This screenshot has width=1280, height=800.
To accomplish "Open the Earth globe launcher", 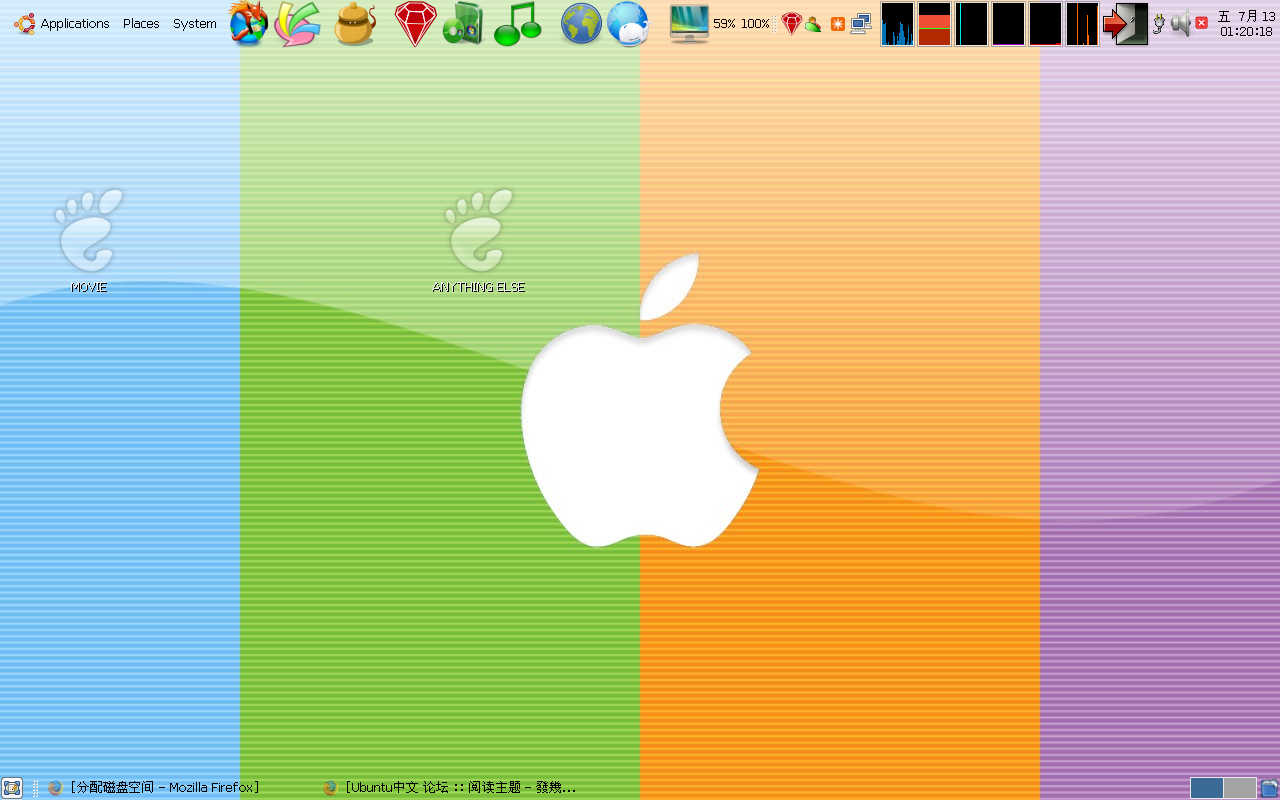I will pyautogui.click(x=581, y=24).
